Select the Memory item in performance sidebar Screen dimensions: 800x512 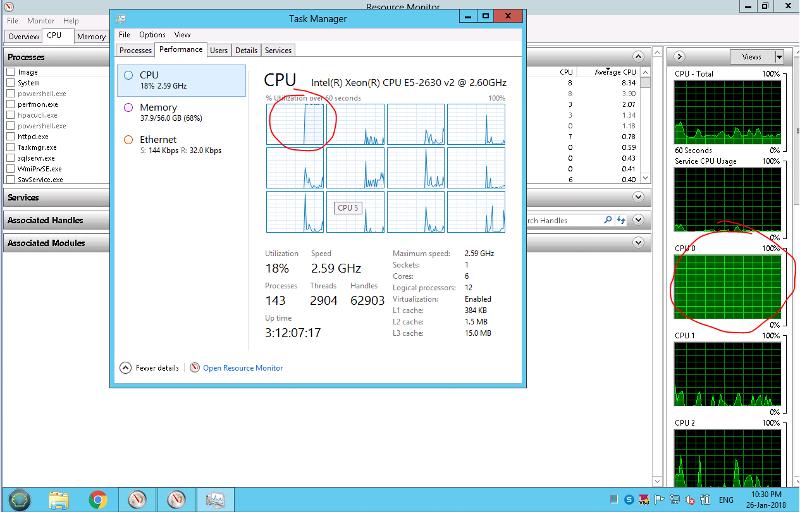tap(181, 112)
